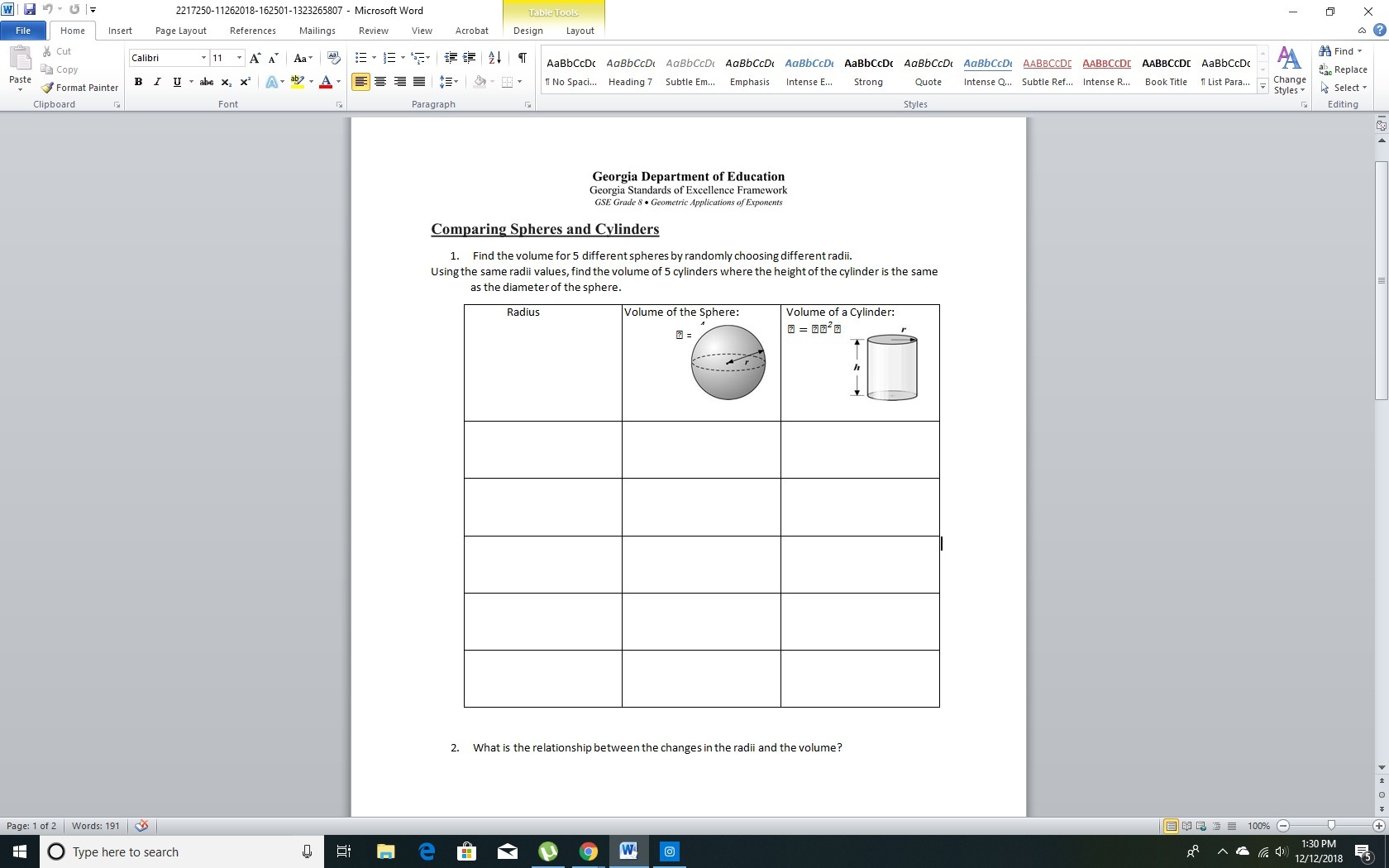Click the zoom slider handle

[1331, 826]
